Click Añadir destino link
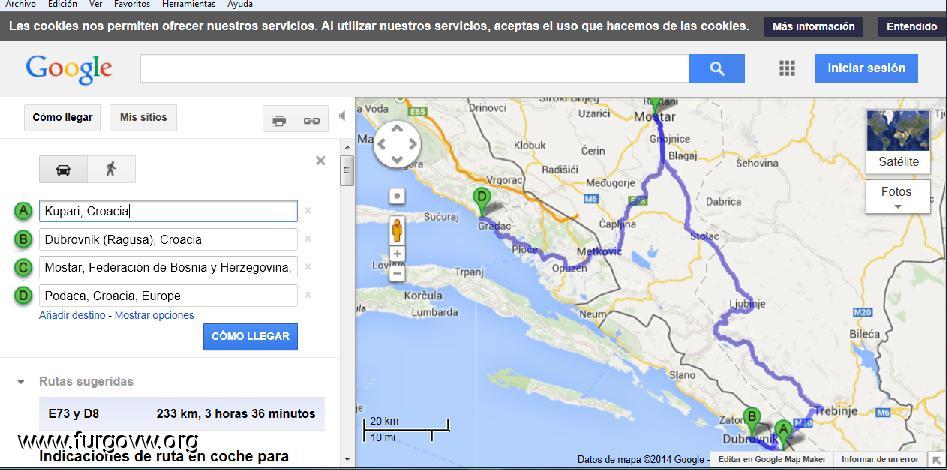 tap(72, 315)
